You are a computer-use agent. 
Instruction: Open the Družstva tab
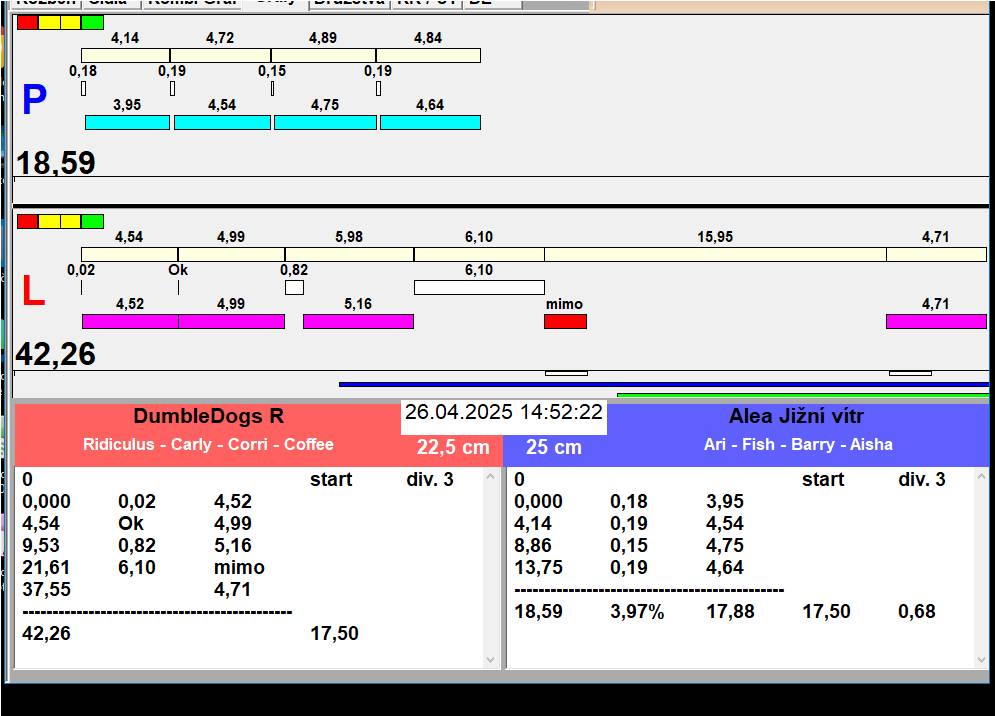[348, 3]
